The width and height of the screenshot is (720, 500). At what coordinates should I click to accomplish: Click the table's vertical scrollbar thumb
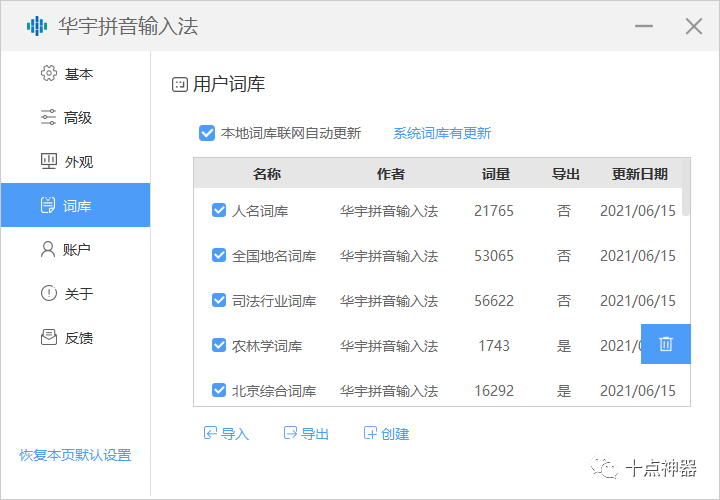tap(686, 187)
